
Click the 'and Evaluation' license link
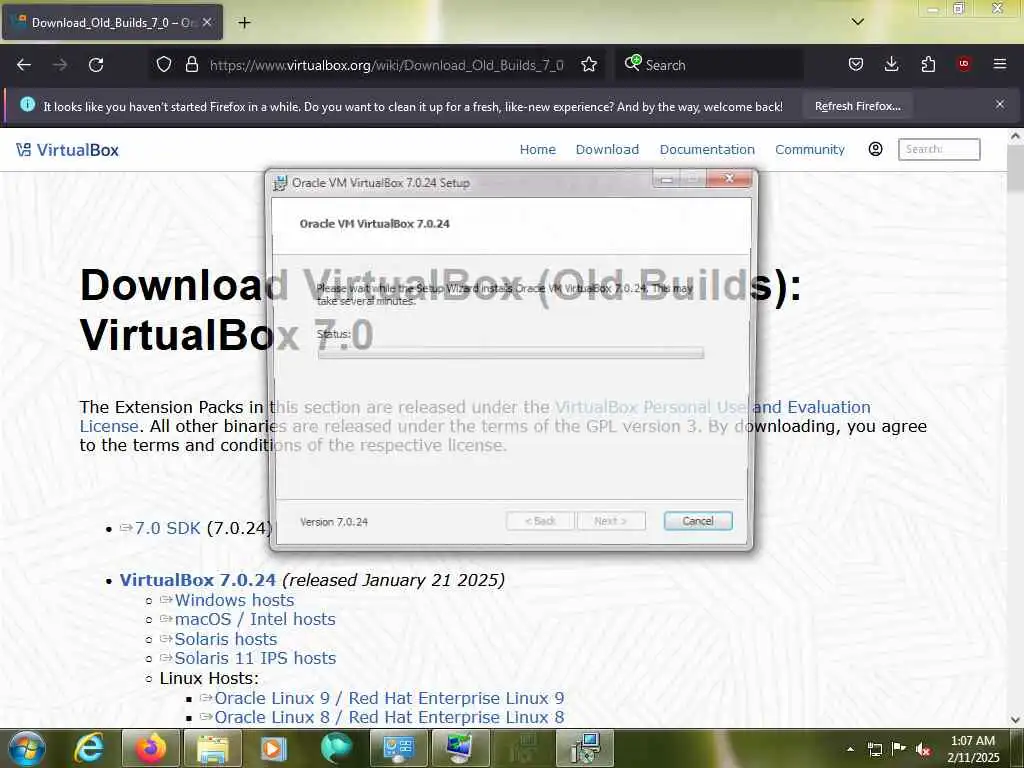pos(812,407)
